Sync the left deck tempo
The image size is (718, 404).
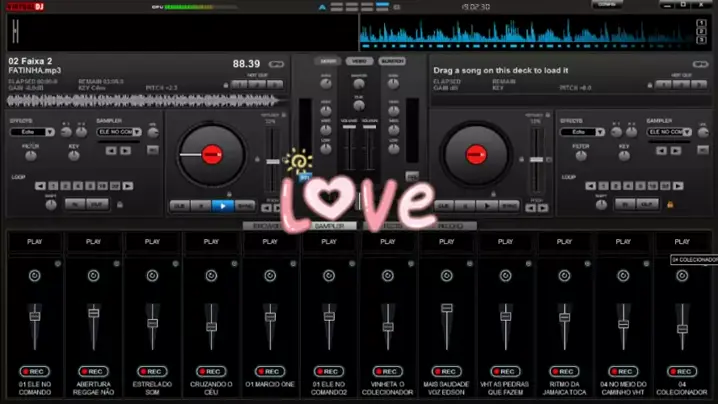tap(245, 206)
